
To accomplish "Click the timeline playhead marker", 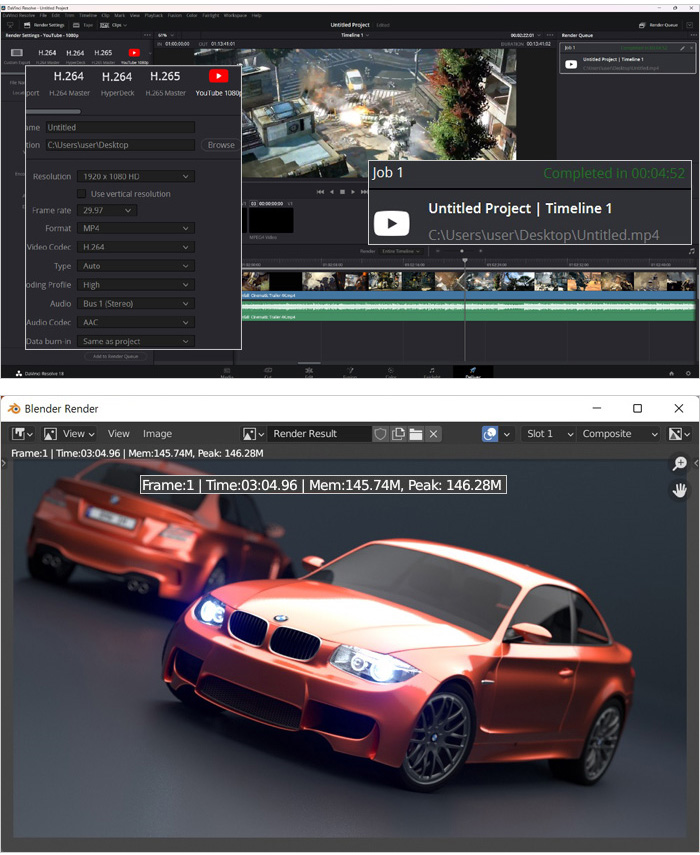I will [x=465, y=261].
